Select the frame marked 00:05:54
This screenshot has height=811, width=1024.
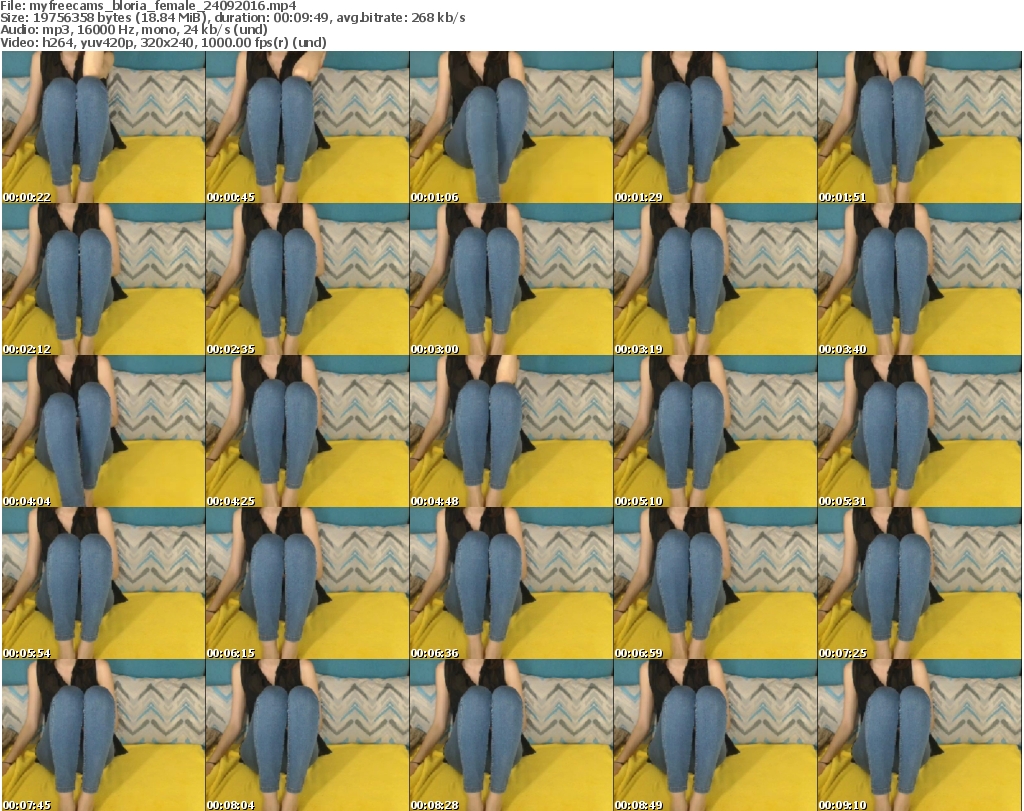pos(103,583)
